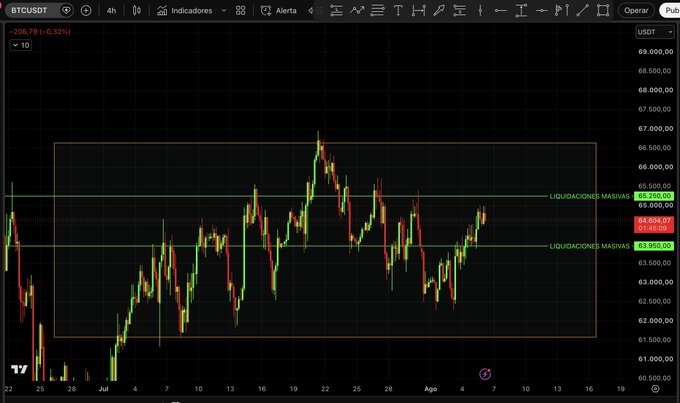Open the candlestick chart type menu
This screenshot has width=680, height=403.
coord(137,10)
